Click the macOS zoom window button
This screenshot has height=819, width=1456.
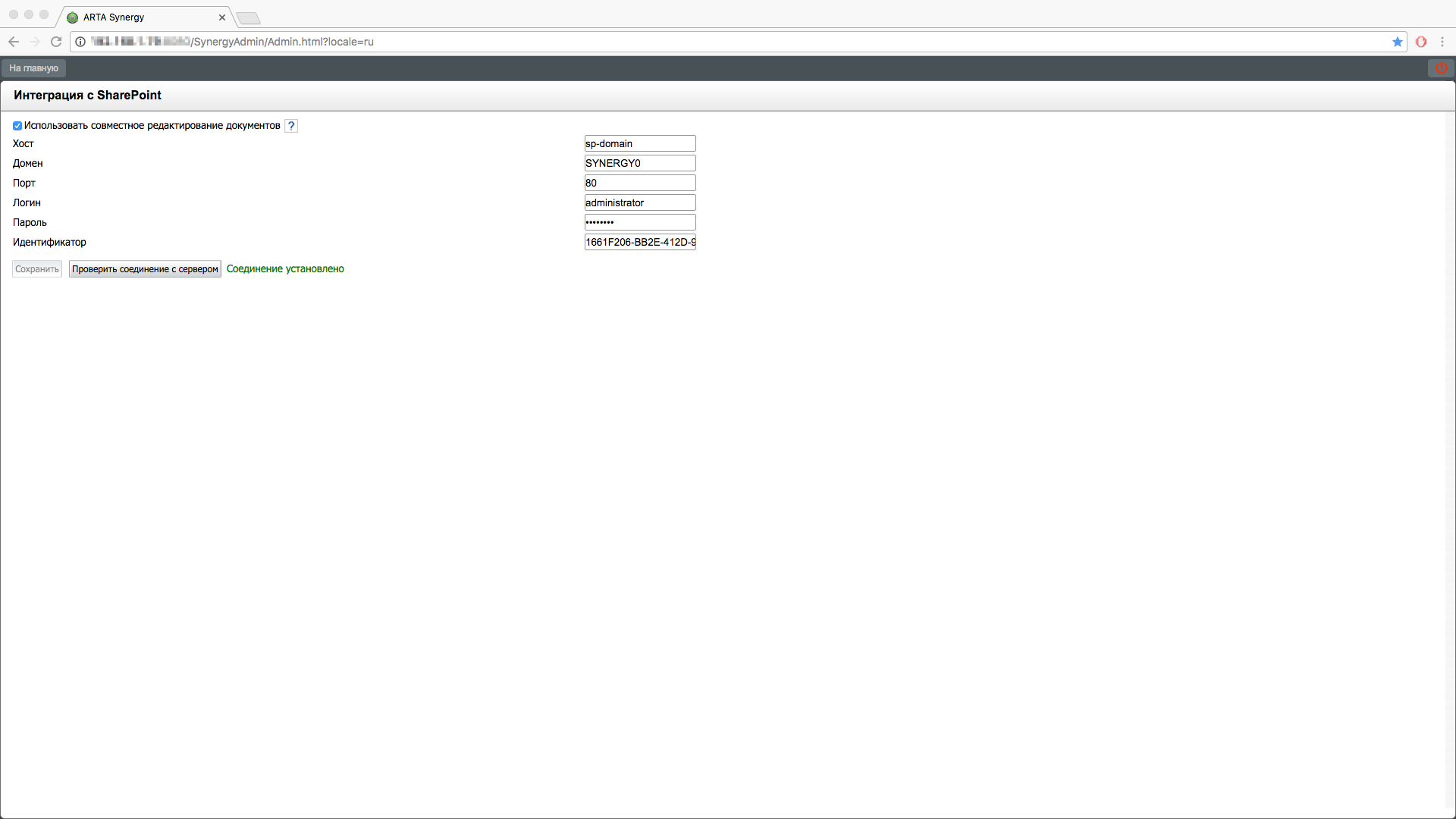[x=44, y=14]
